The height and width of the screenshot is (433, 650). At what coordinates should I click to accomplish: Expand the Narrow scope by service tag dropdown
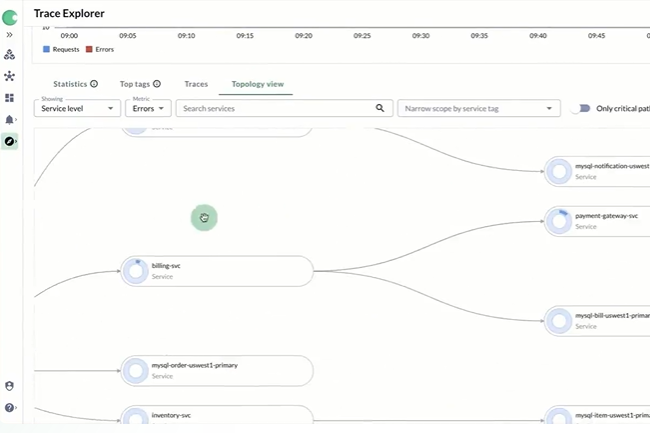(477, 108)
